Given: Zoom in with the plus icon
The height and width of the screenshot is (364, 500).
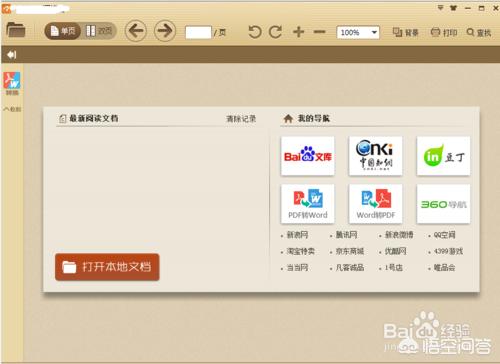Looking at the screenshot, I should [299, 32].
